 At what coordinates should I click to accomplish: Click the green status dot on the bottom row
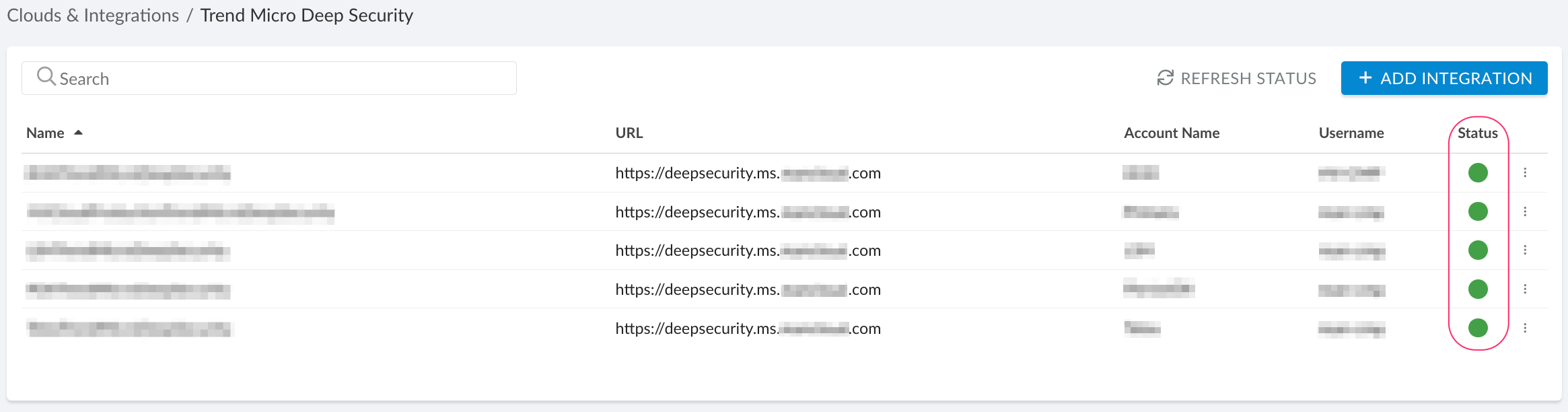(1478, 328)
